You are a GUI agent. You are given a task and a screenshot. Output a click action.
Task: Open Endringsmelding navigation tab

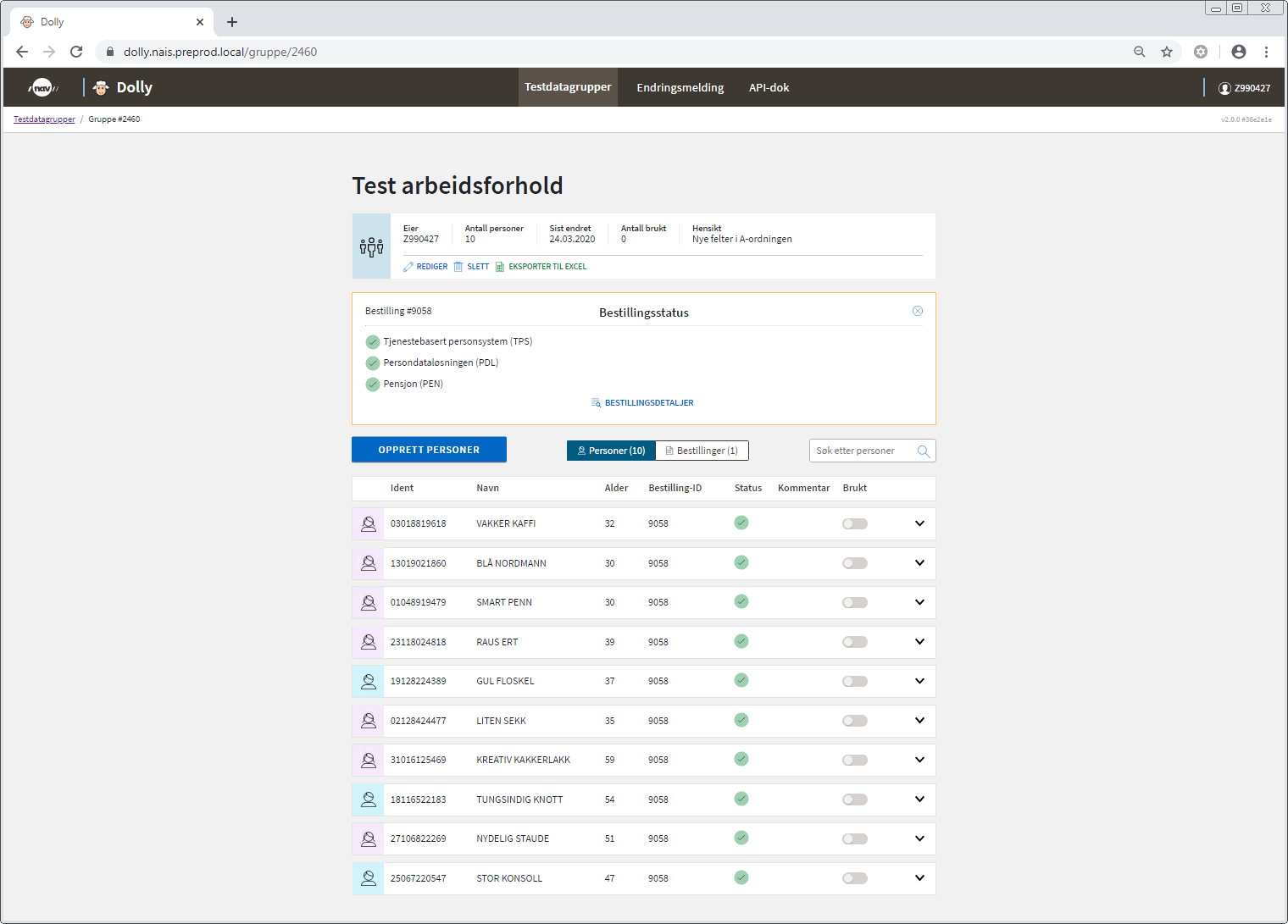pos(680,87)
